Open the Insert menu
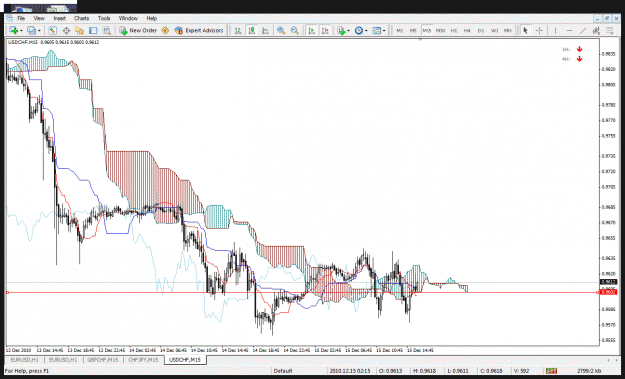Screen dimensions: 625x379 tap(59, 18)
